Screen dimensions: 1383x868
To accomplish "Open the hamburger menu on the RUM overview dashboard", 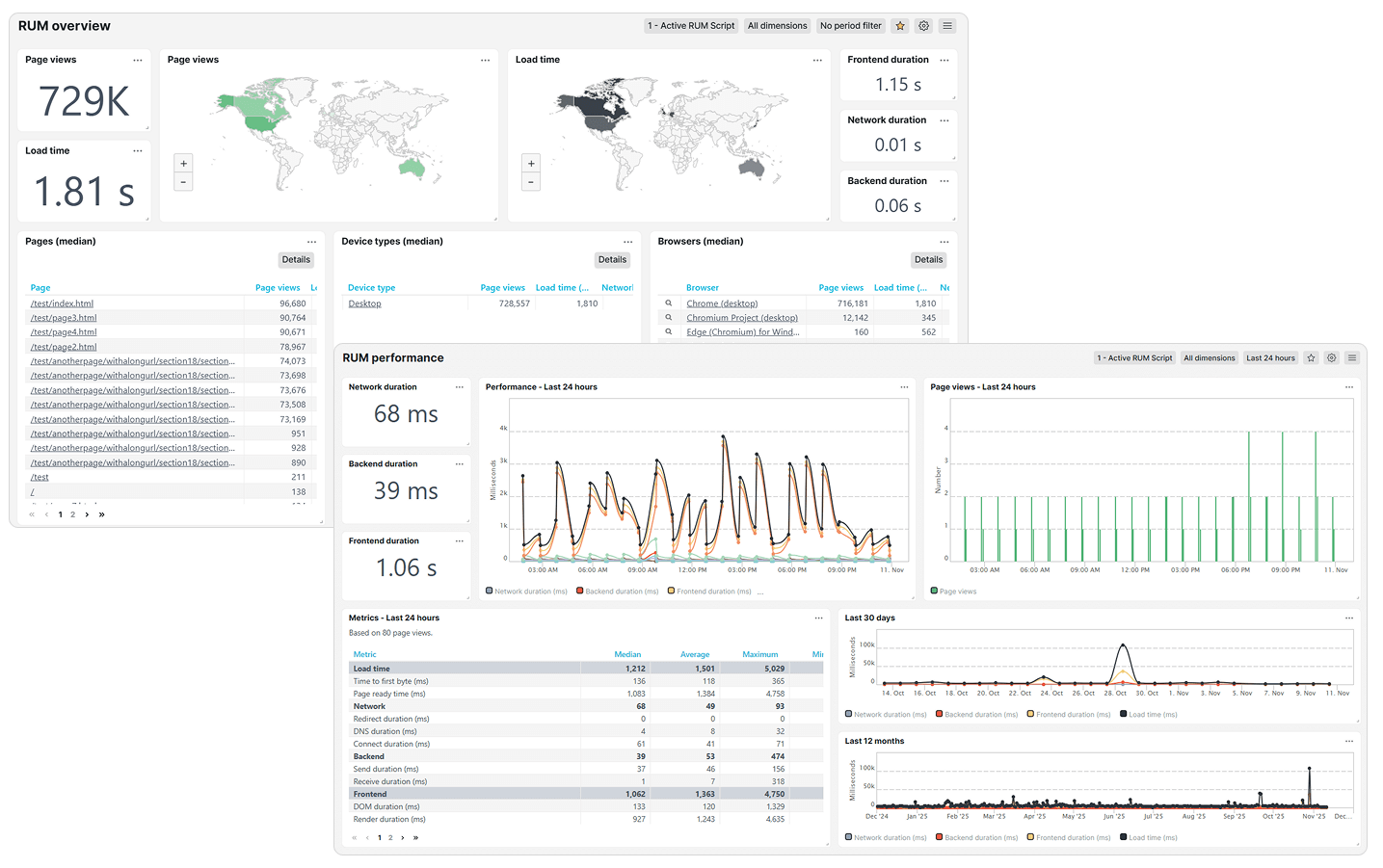I will (x=946, y=26).
